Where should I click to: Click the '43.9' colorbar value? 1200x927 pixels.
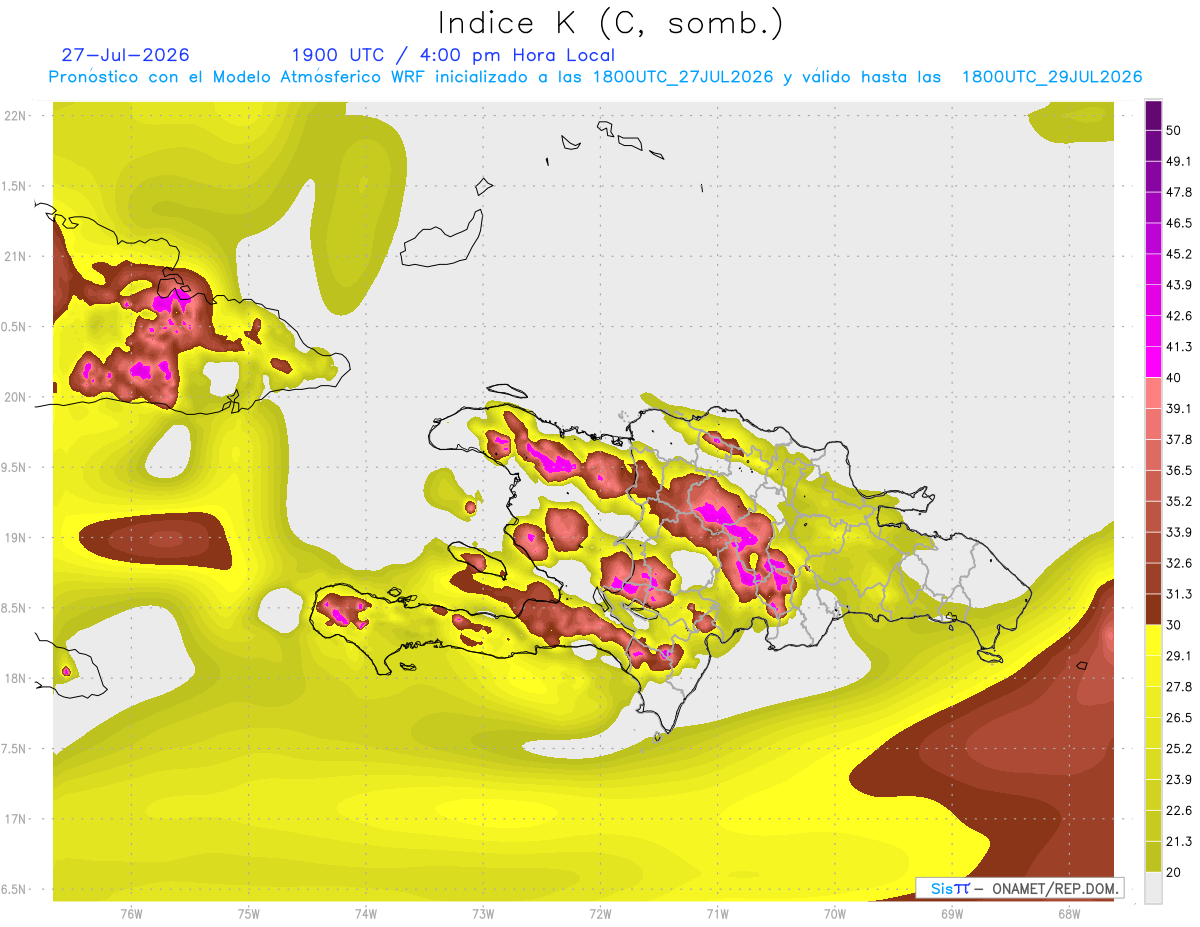1179,285
